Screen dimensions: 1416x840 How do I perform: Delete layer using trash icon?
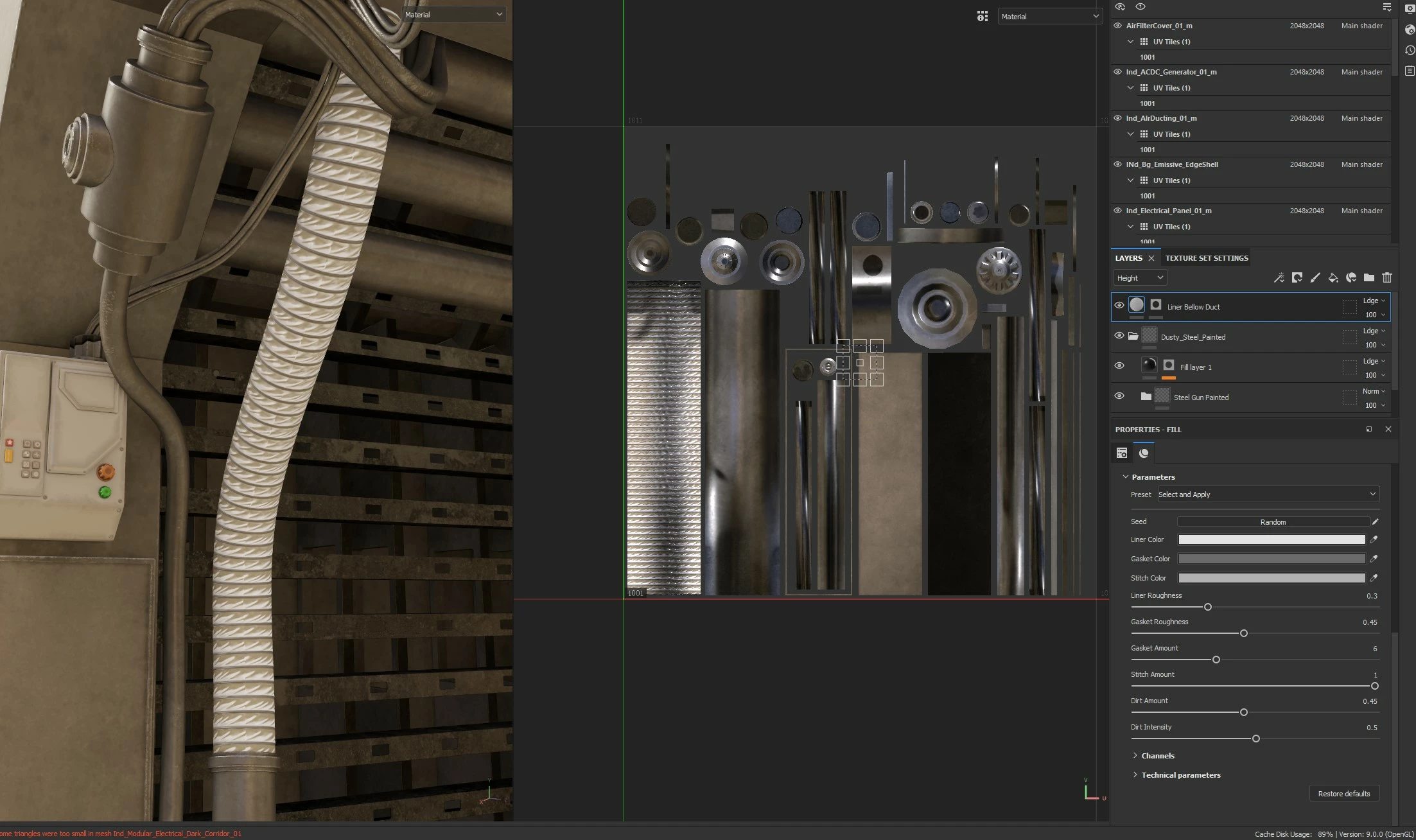(1387, 277)
